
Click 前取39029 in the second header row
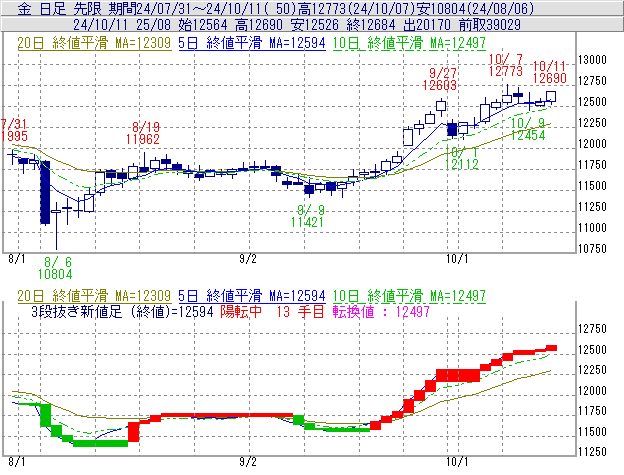pyautogui.click(x=489, y=25)
